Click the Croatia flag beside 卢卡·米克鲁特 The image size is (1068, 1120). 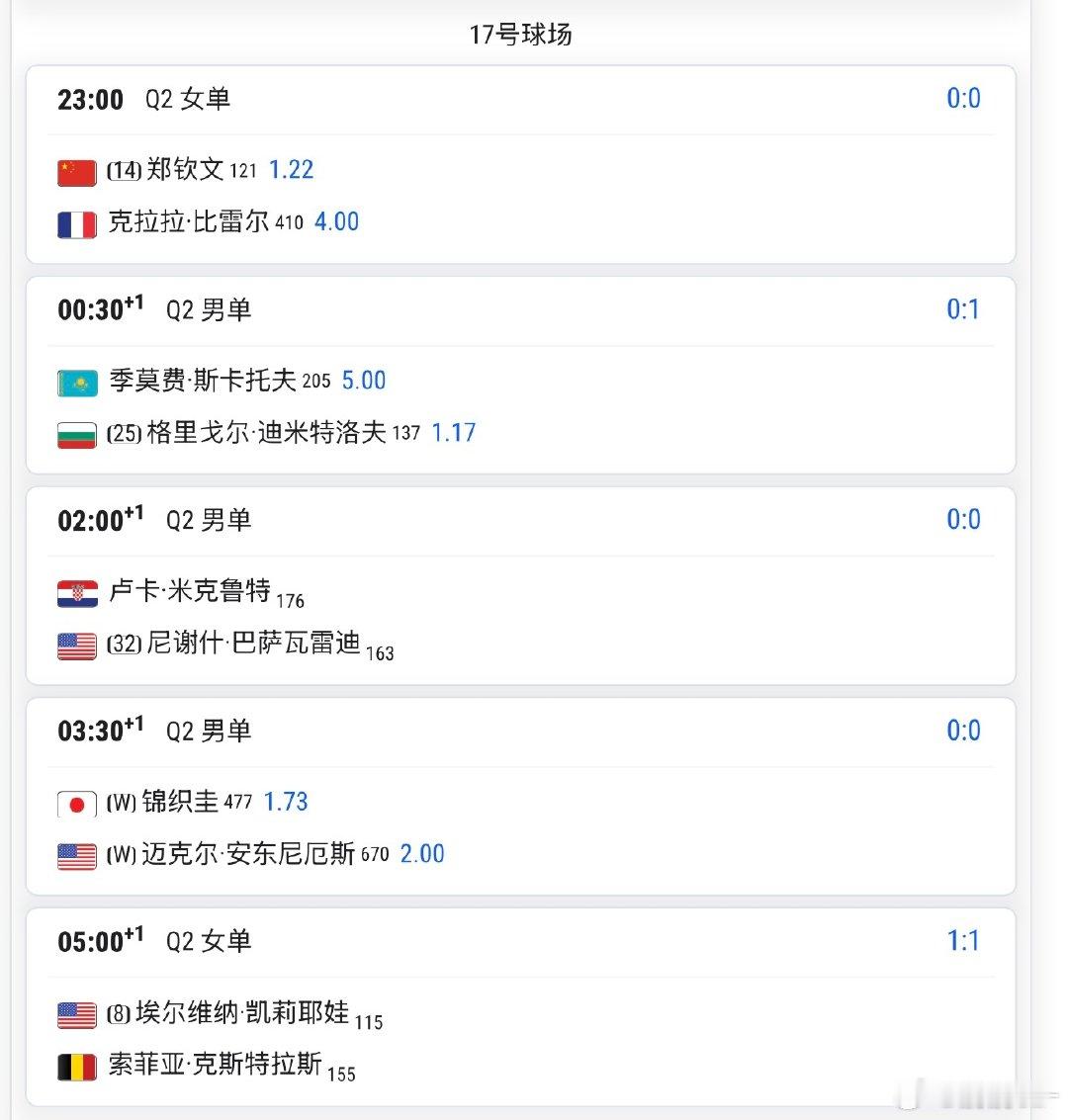tap(77, 594)
